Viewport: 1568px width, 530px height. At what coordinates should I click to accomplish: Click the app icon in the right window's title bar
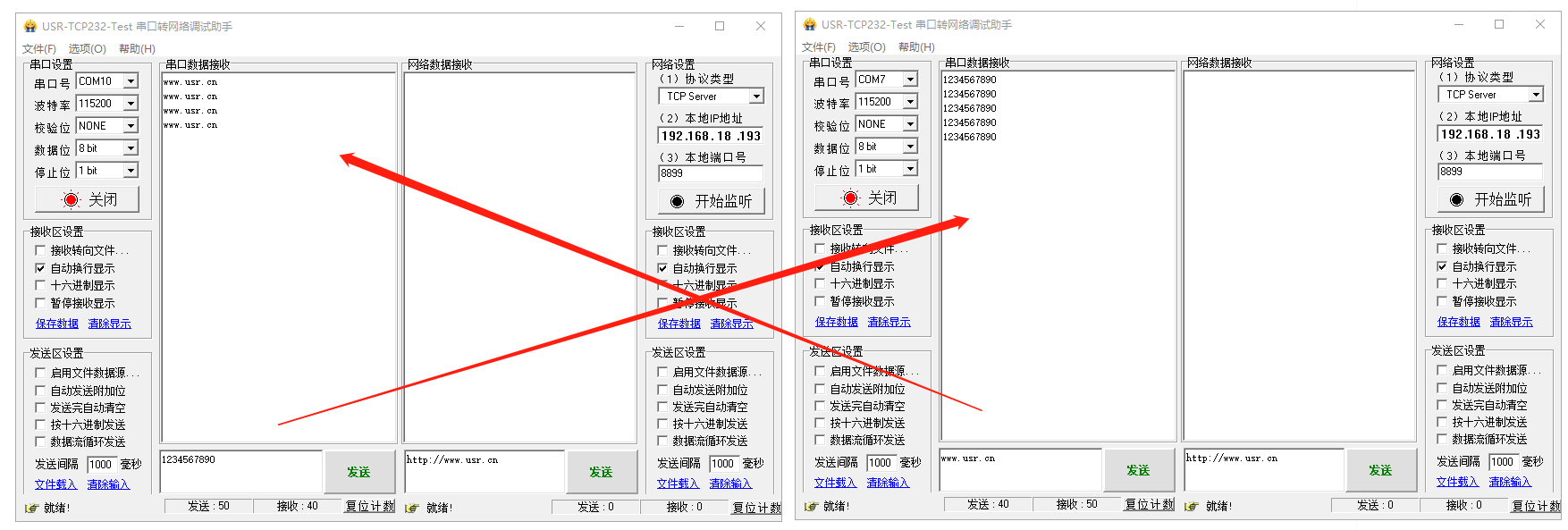coord(810,24)
